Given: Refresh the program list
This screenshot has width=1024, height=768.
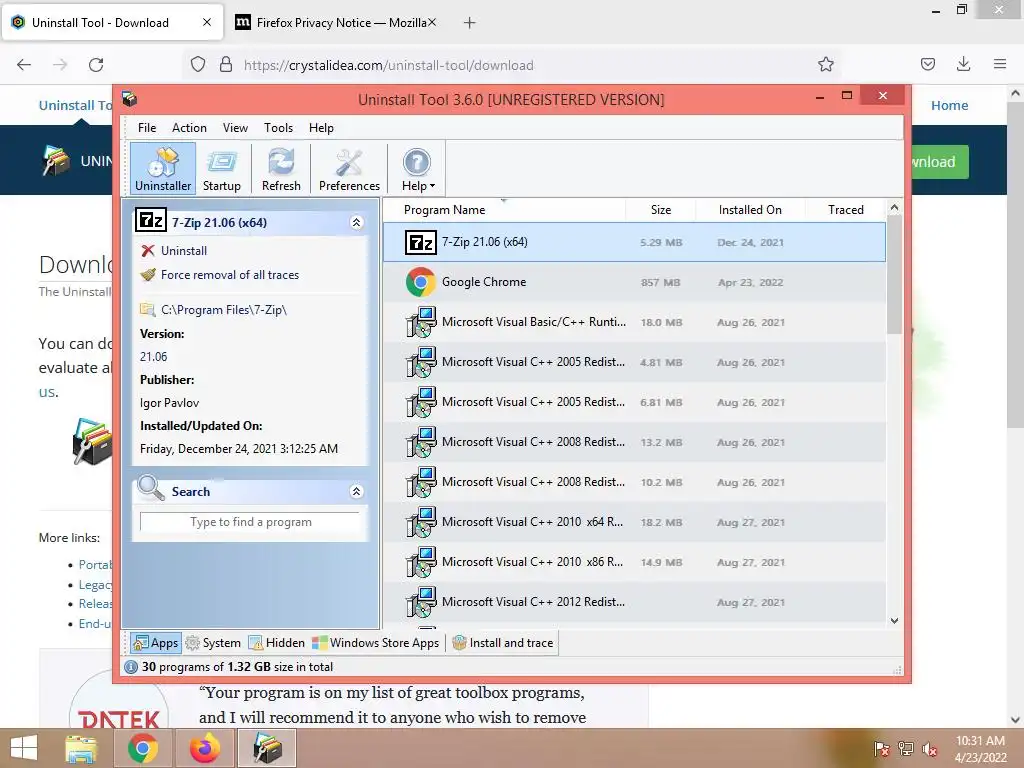Looking at the screenshot, I should coord(281,168).
